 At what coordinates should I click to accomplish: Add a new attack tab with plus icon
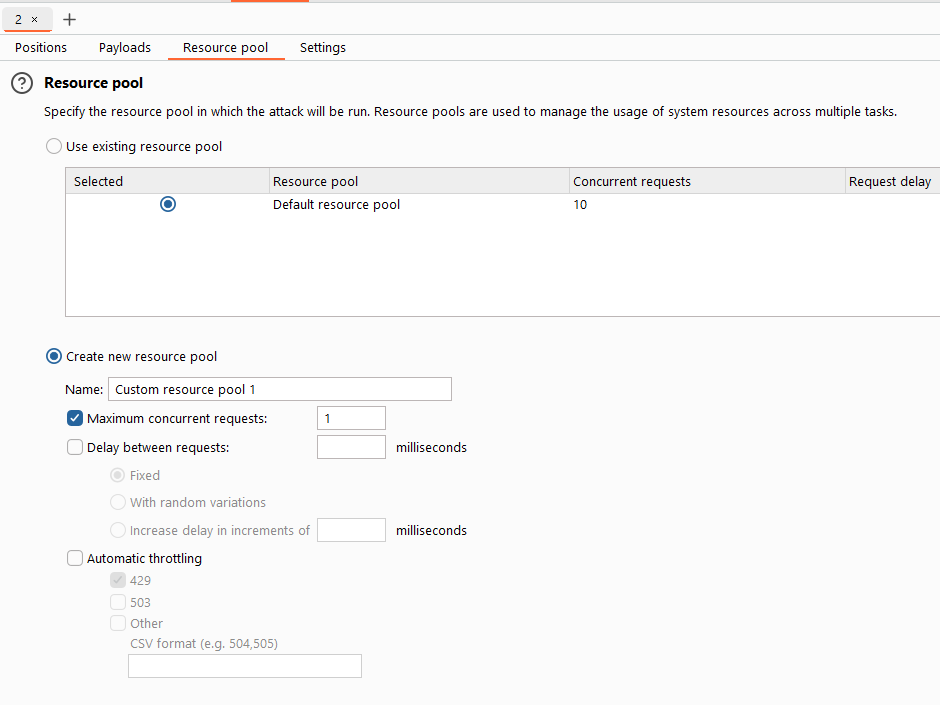(x=70, y=20)
